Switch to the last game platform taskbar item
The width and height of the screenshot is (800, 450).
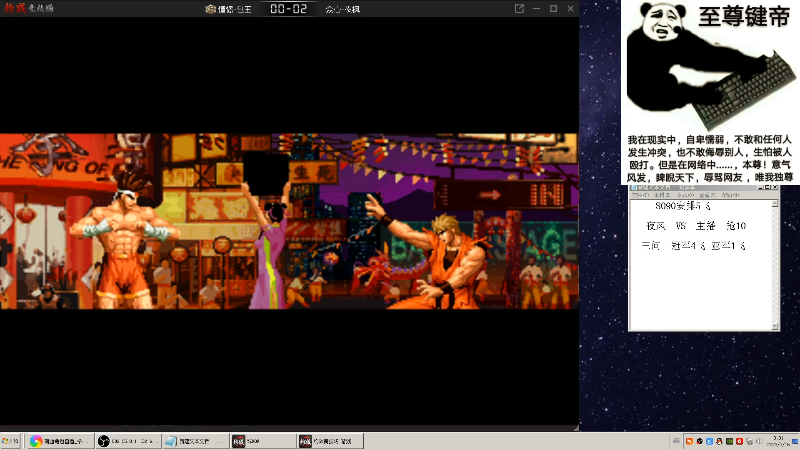coord(330,441)
